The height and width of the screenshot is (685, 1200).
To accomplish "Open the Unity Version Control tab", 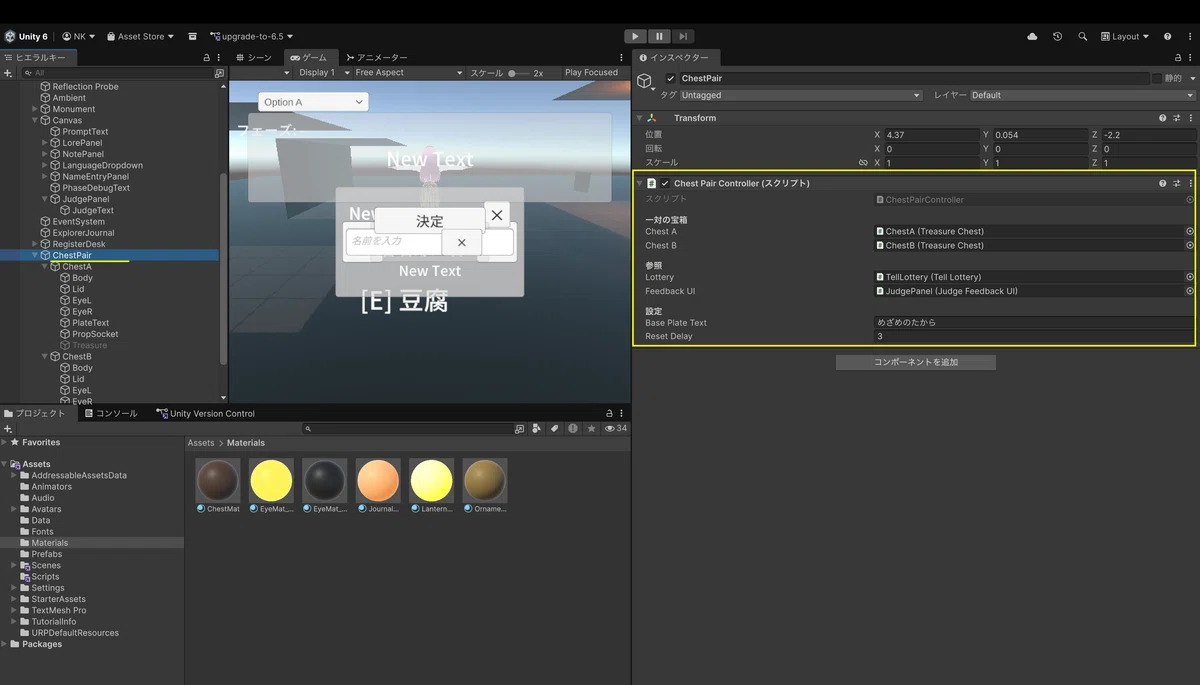I will tap(205, 413).
